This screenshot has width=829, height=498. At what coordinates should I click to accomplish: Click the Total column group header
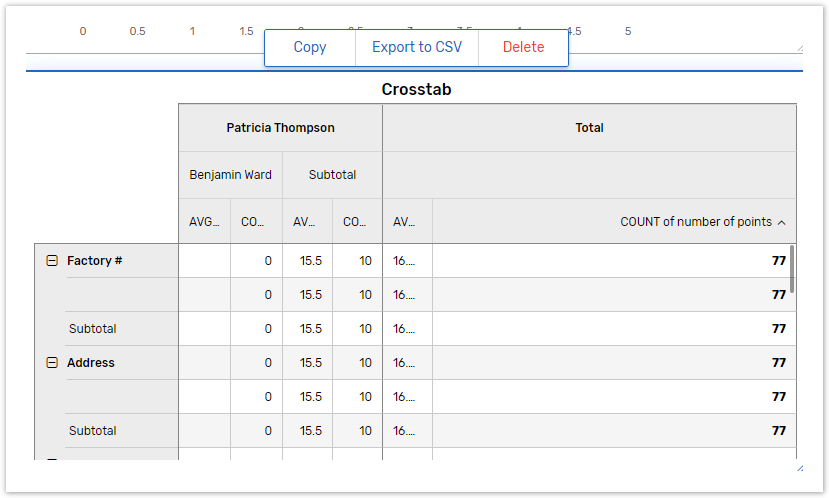click(x=589, y=128)
